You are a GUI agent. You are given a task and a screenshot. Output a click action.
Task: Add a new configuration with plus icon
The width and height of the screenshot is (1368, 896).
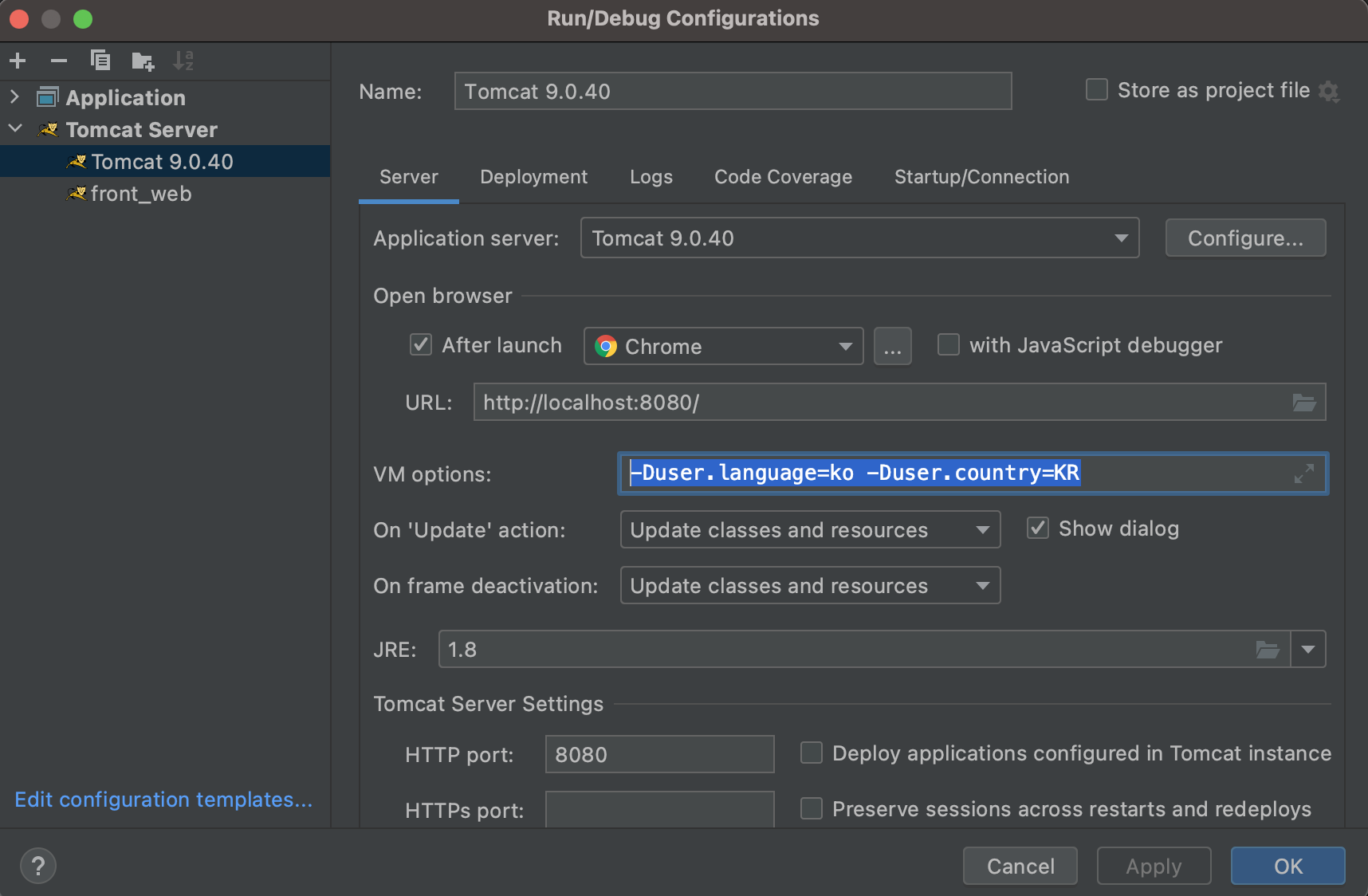coord(18,61)
